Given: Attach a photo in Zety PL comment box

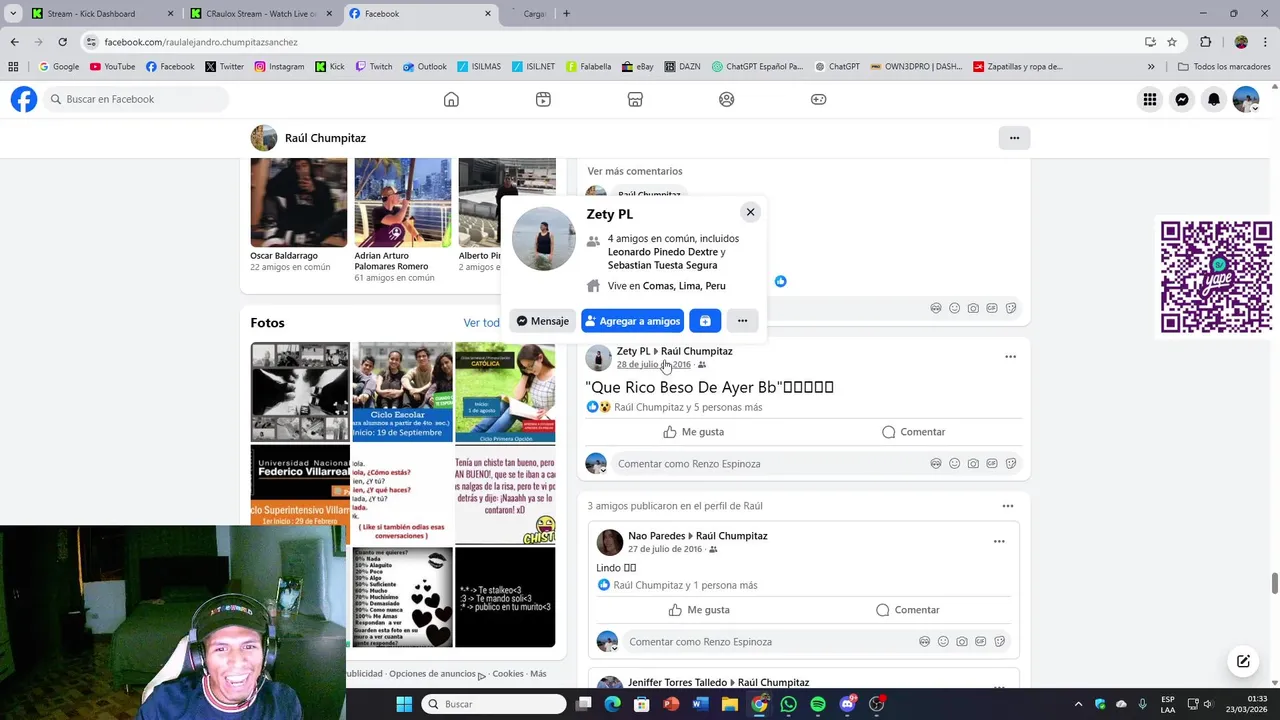Looking at the screenshot, I should point(973,464).
